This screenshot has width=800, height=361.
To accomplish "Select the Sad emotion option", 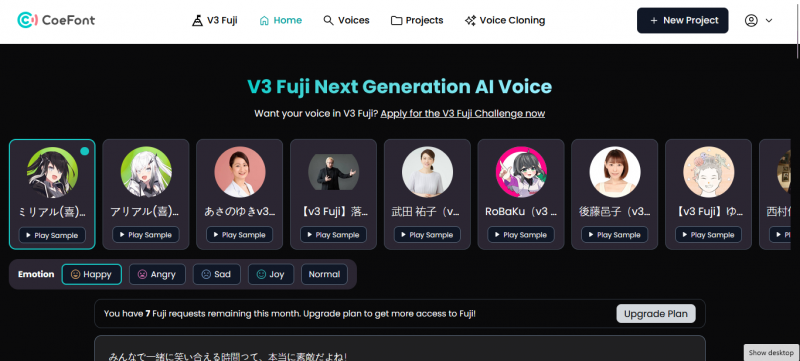I will click(216, 274).
